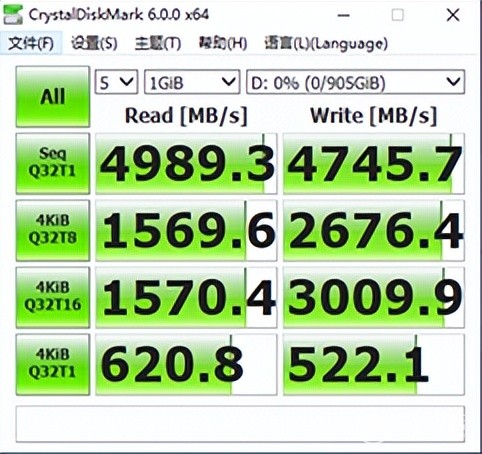Click the Seq read result 4989.3

(x=186, y=164)
